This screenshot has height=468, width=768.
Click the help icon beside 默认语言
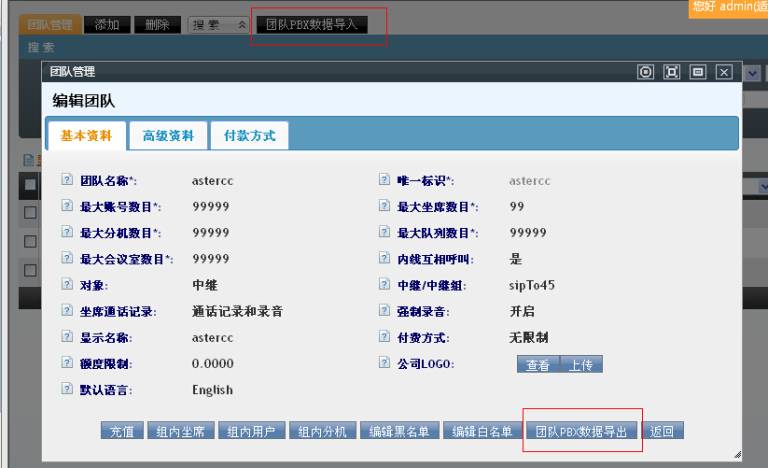click(x=68, y=389)
